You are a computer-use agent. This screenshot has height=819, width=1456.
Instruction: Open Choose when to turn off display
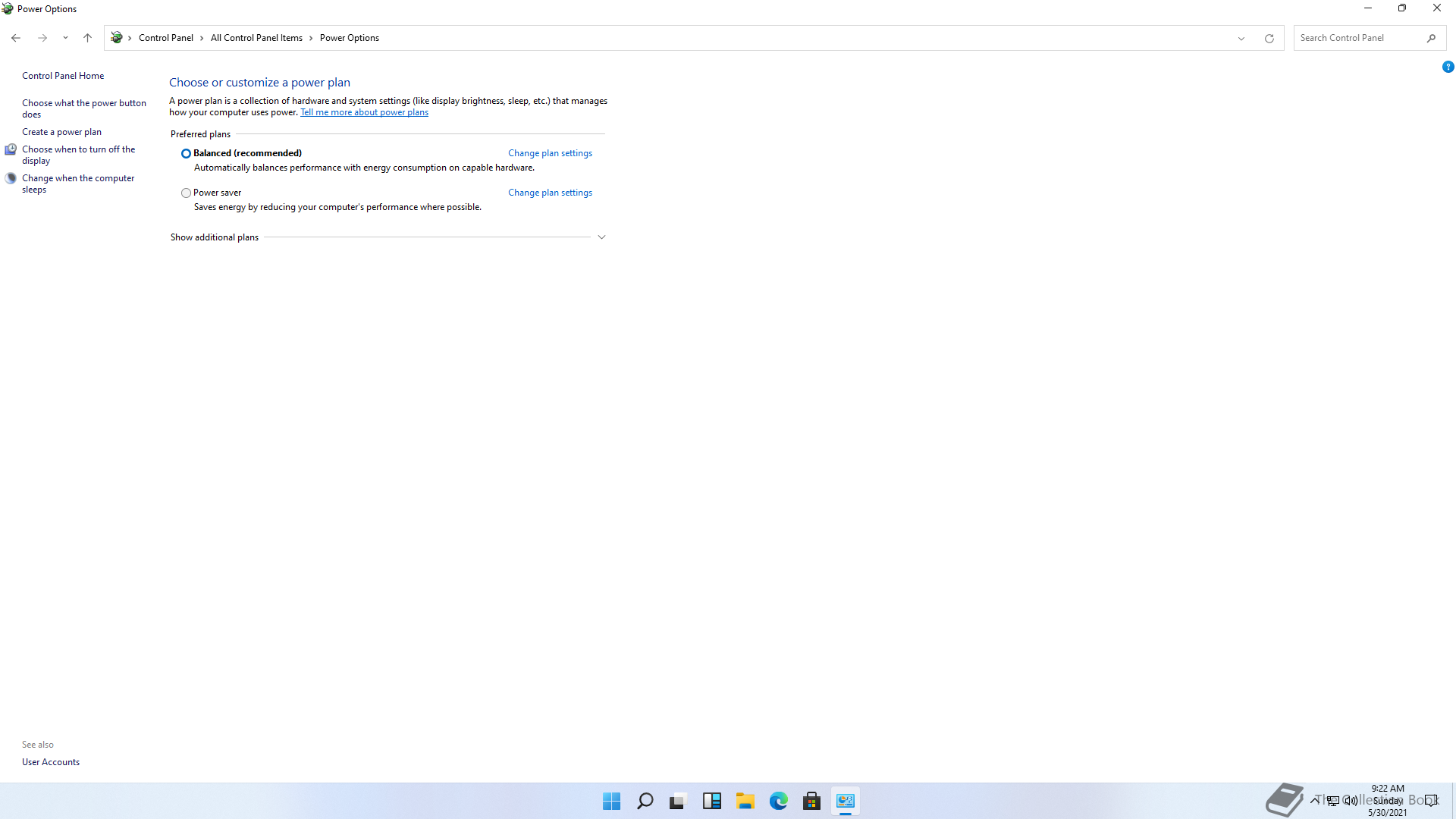79,155
